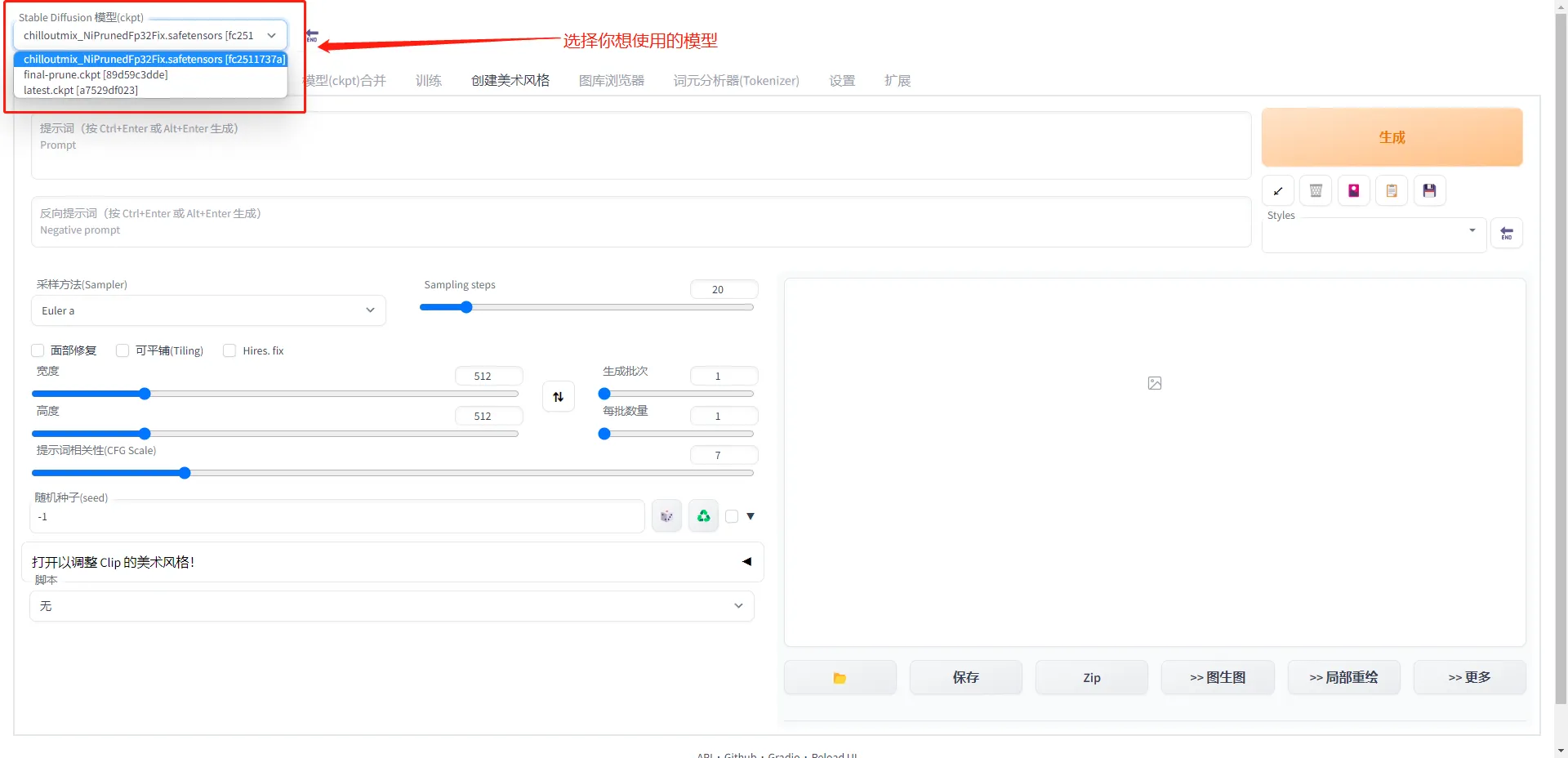This screenshot has width=1568, height=758.
Task: Click the seed input field
Action: tap(337, 516)
